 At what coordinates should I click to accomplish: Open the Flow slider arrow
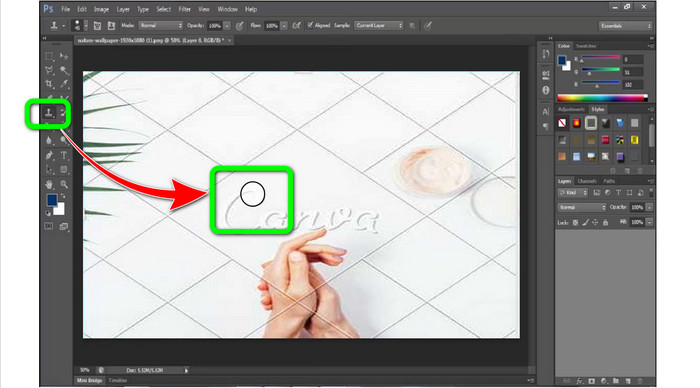point(284,26)
